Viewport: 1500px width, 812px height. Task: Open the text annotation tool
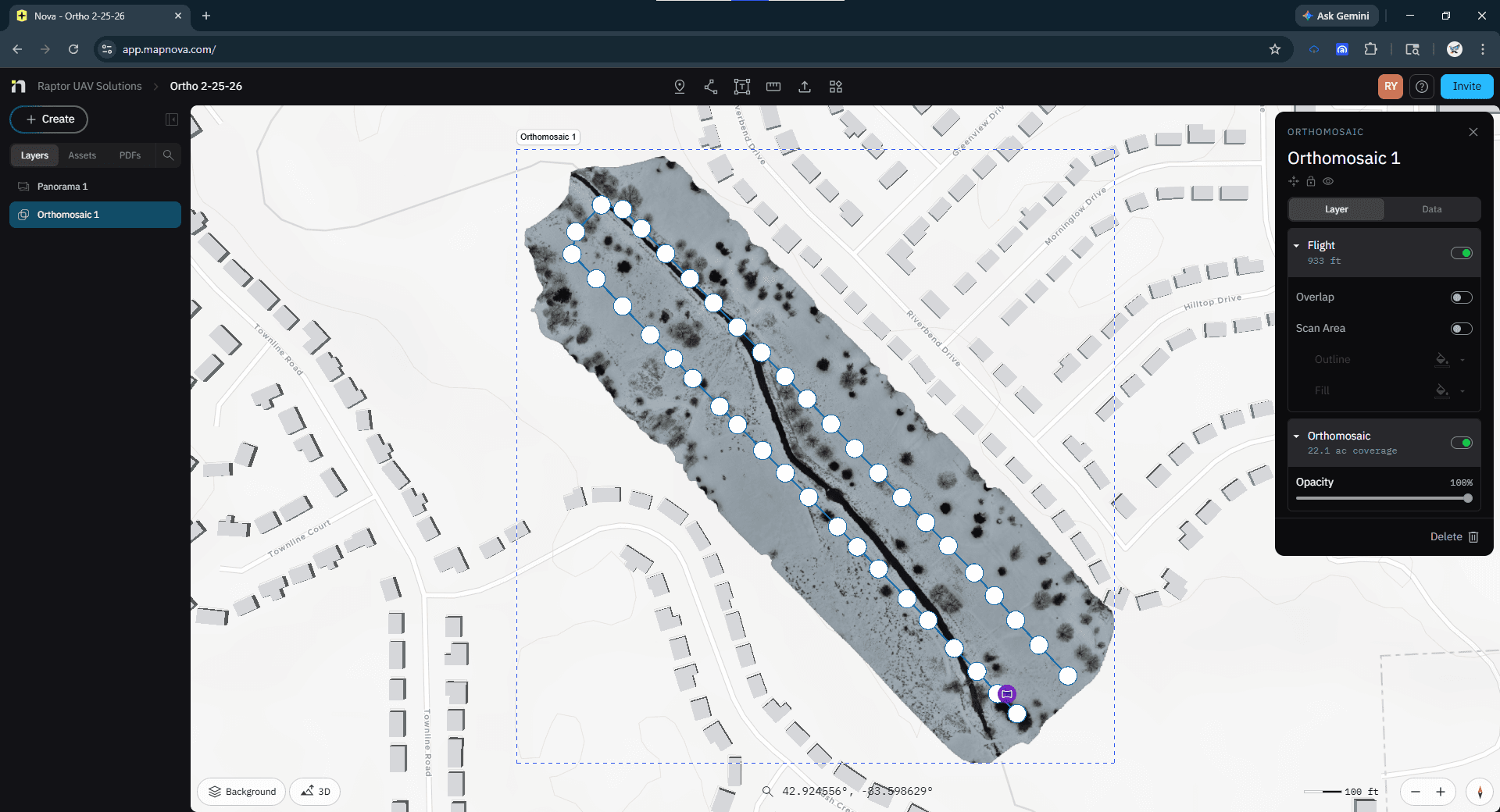[741, 87]
